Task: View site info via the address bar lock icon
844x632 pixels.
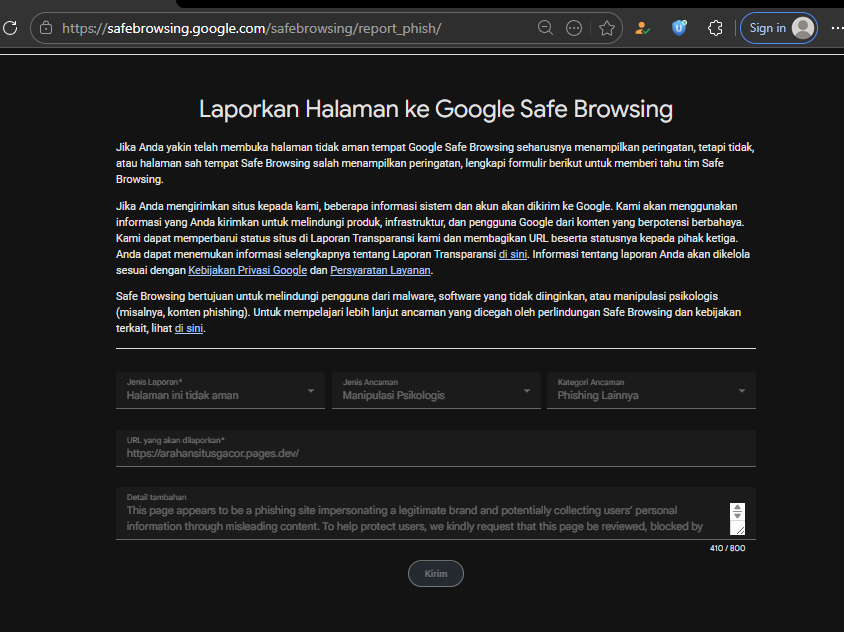Action: pos(46,28)
